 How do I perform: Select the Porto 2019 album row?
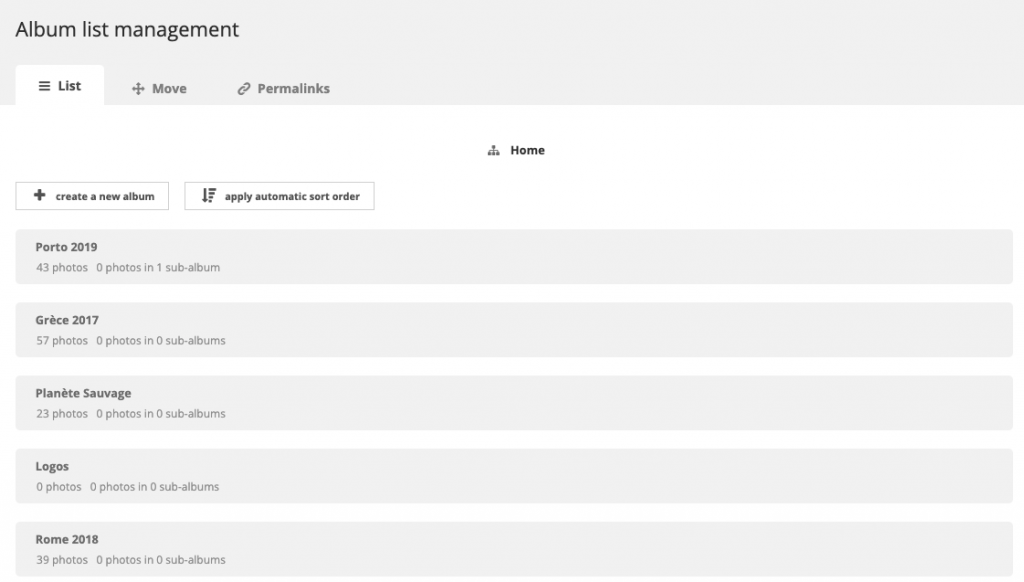(x=512, y=256)
